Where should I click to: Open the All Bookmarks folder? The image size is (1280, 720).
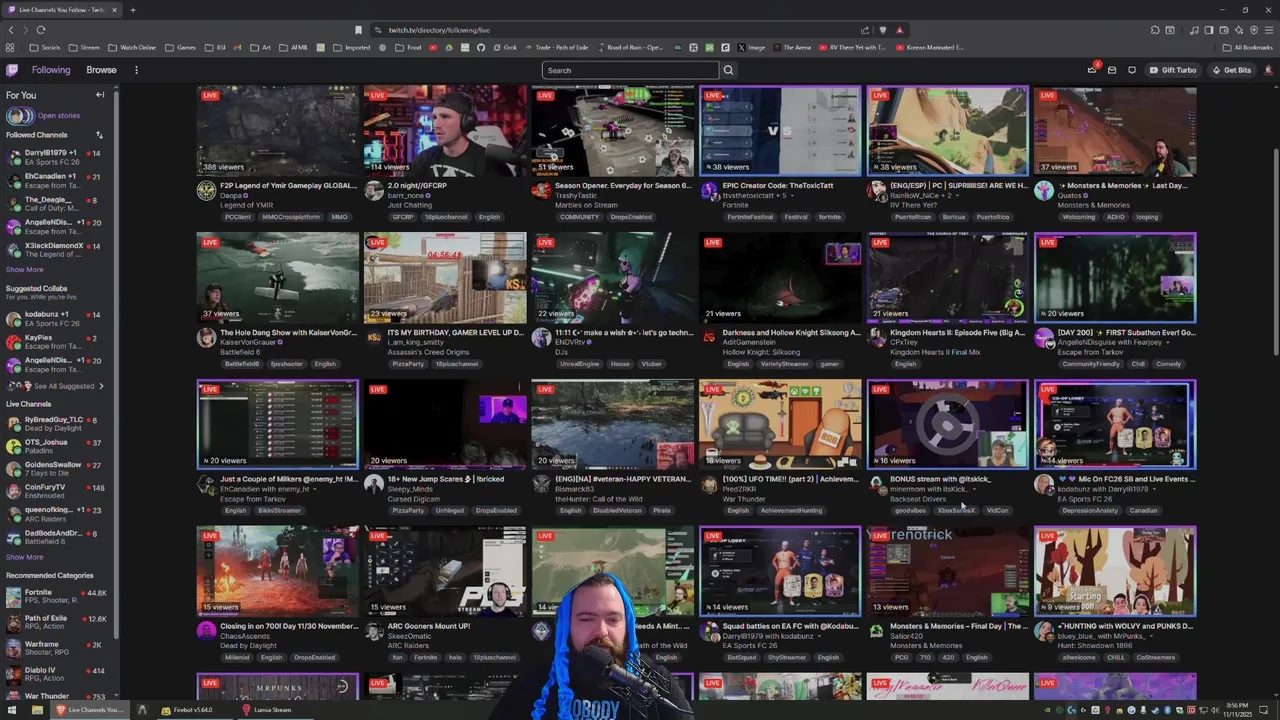(x=1248, y=47)
